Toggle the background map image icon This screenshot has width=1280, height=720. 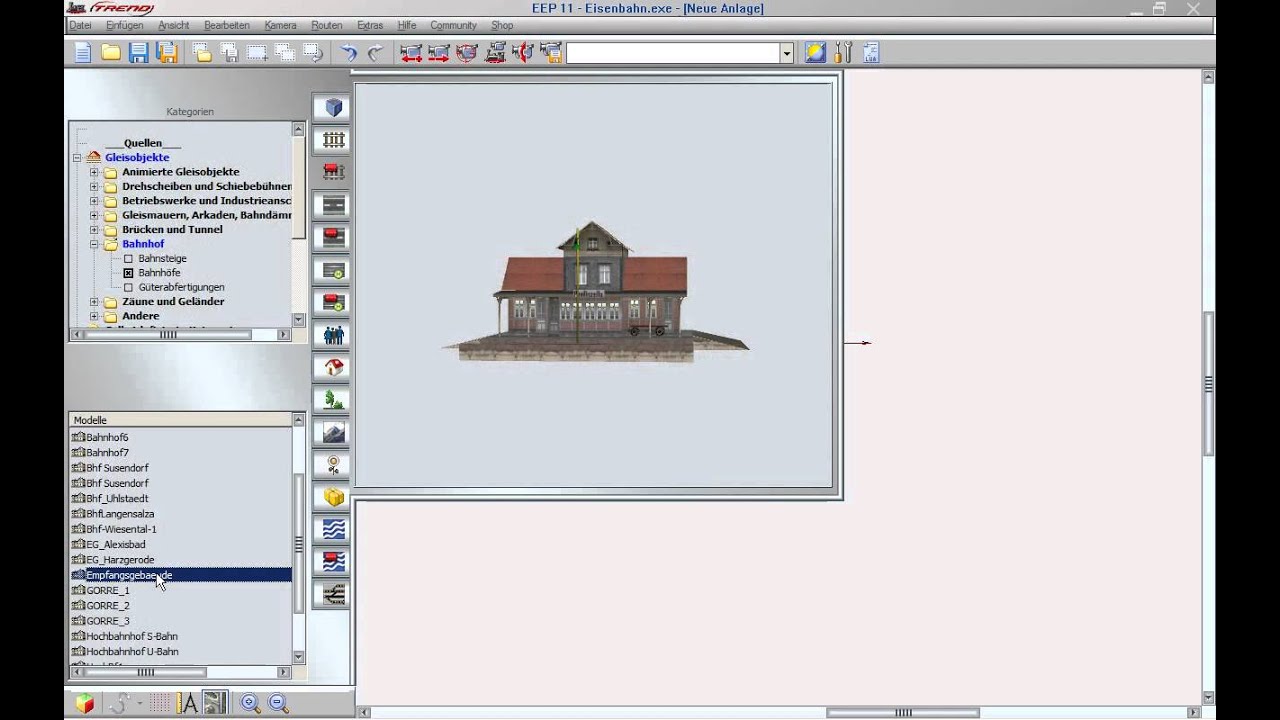coord(215,703)
